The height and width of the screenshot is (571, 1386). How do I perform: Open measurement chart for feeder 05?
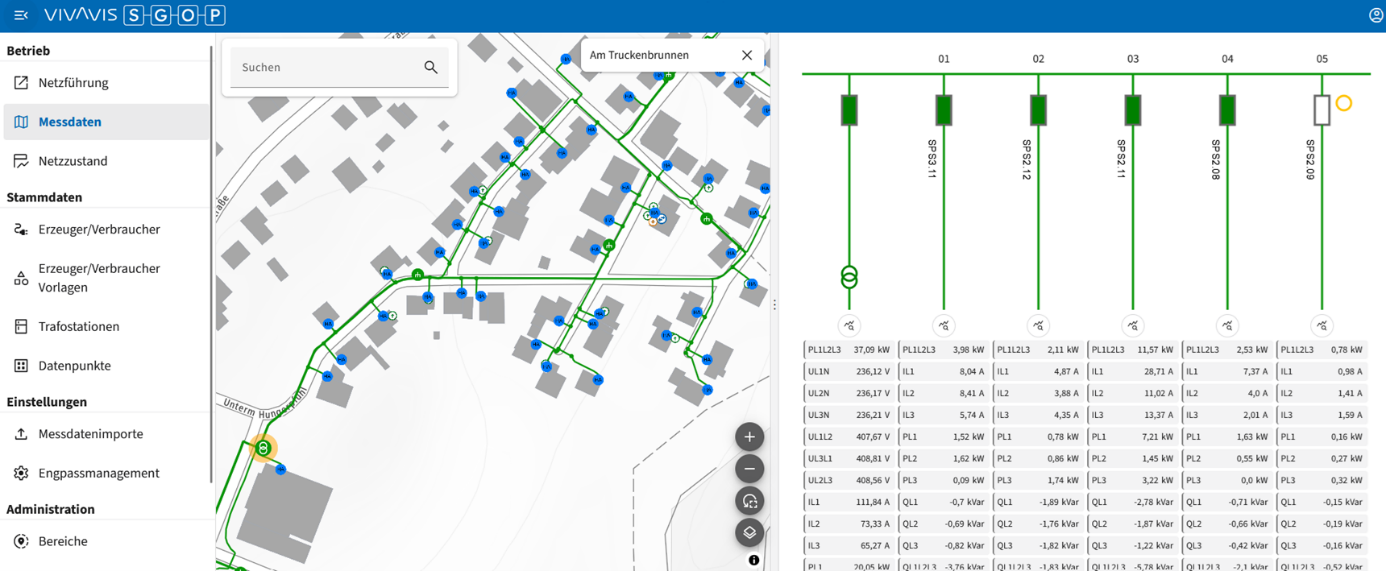(1322, 325)
